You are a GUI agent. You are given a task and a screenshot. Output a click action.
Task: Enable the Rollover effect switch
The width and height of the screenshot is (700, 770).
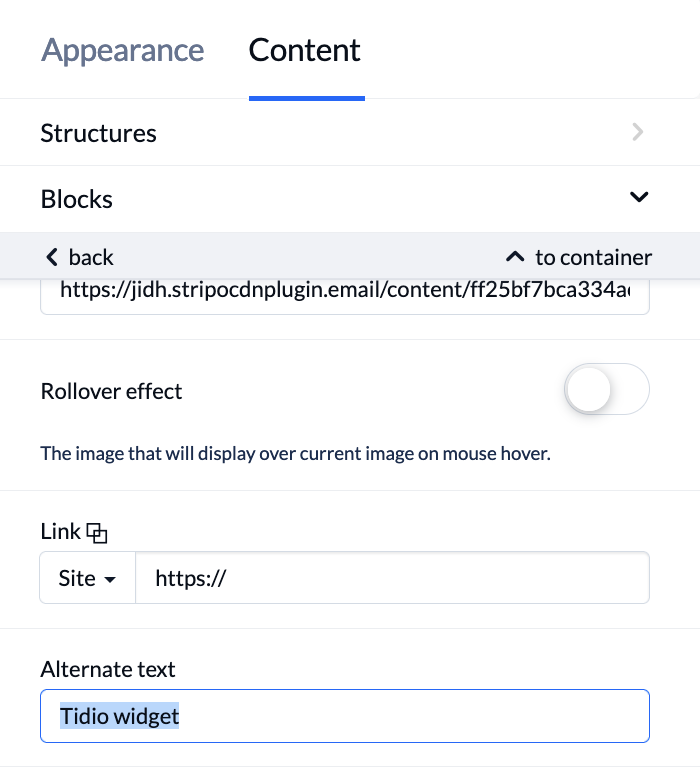click(x=607, y=389)
